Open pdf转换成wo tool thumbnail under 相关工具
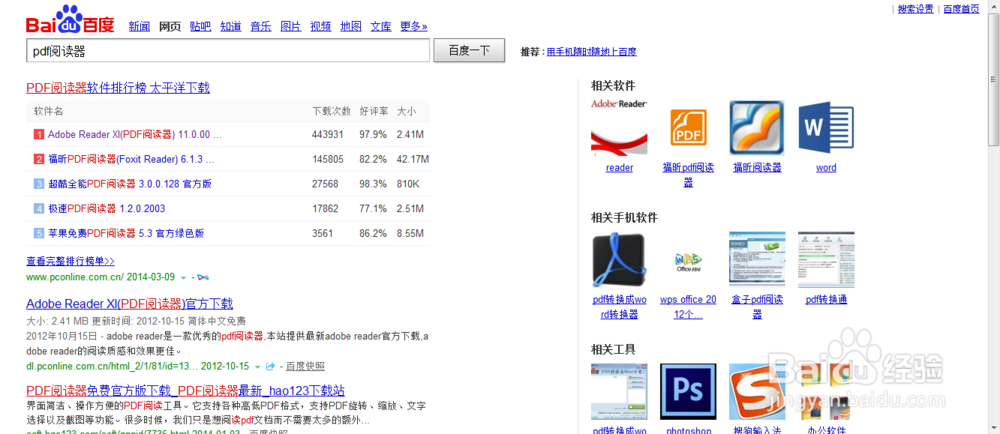The width and height of the screenshot is (1000, 434). pyautogui.click(x=619, y=392)
